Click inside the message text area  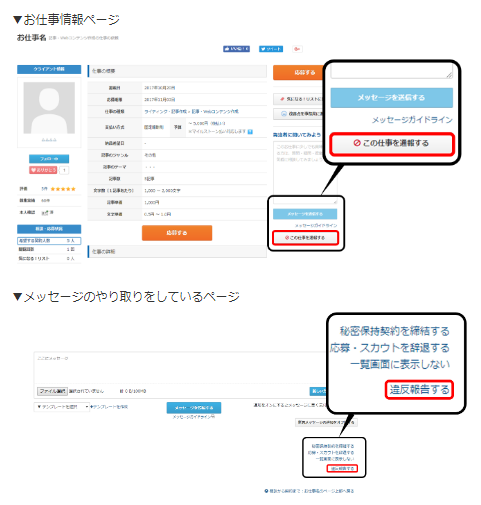click(180, 368)
